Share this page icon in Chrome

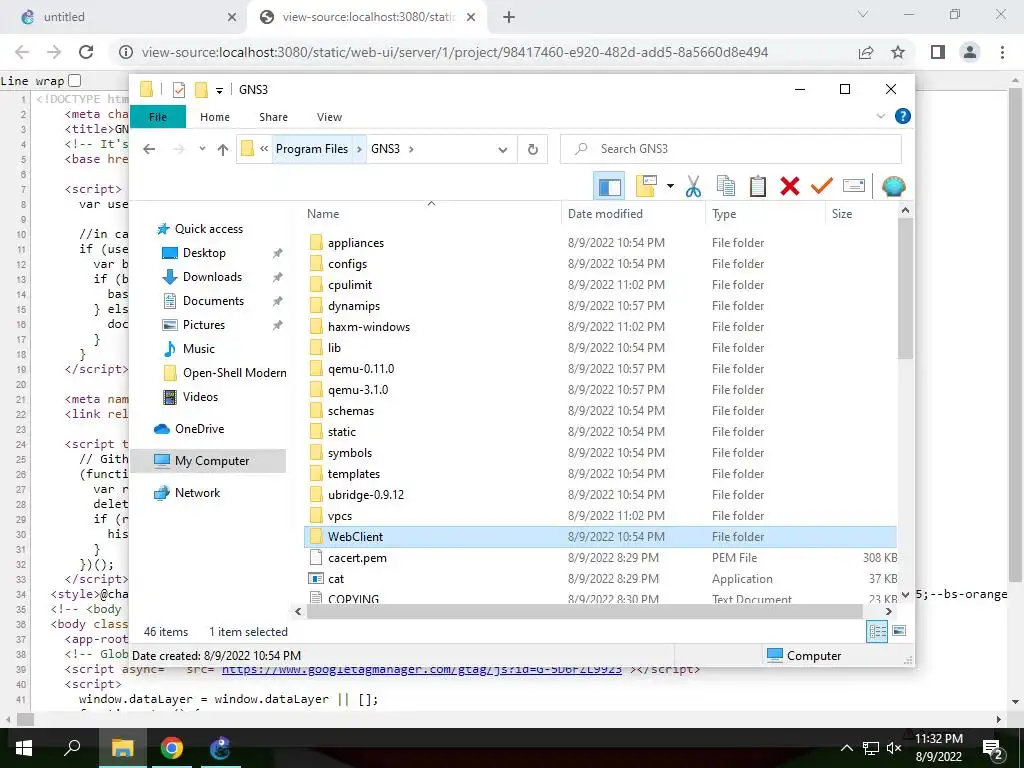(866, 52)
